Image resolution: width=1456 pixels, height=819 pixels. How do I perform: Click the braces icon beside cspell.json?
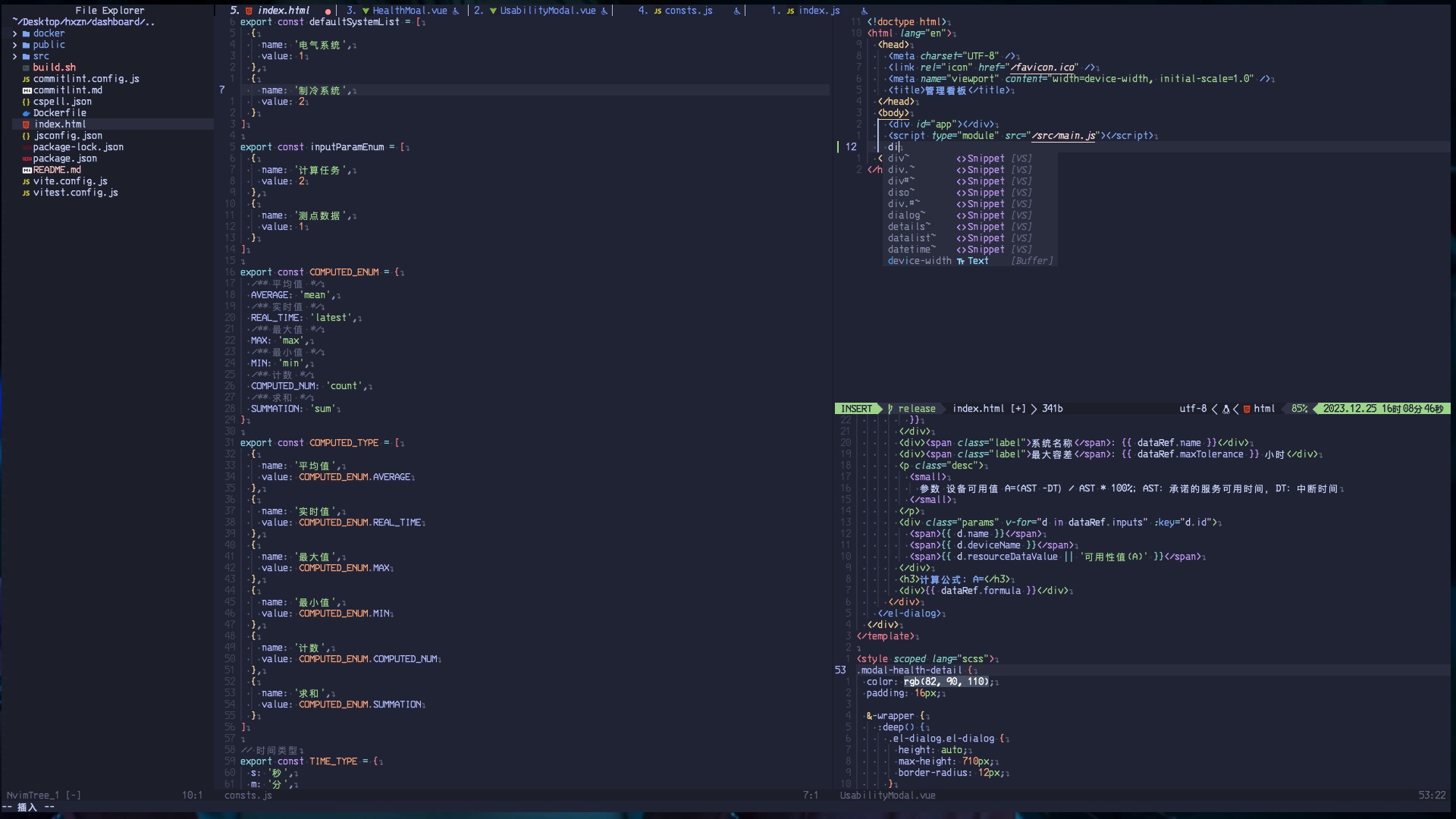27,102
